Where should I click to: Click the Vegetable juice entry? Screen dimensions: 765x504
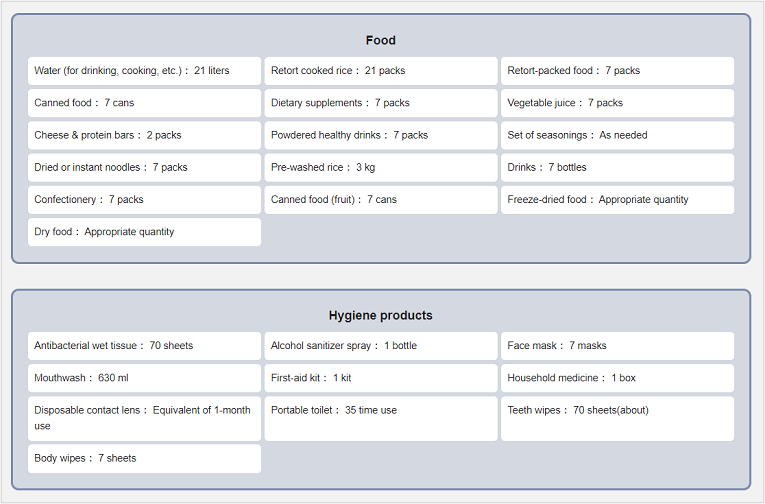click(617, 103)
